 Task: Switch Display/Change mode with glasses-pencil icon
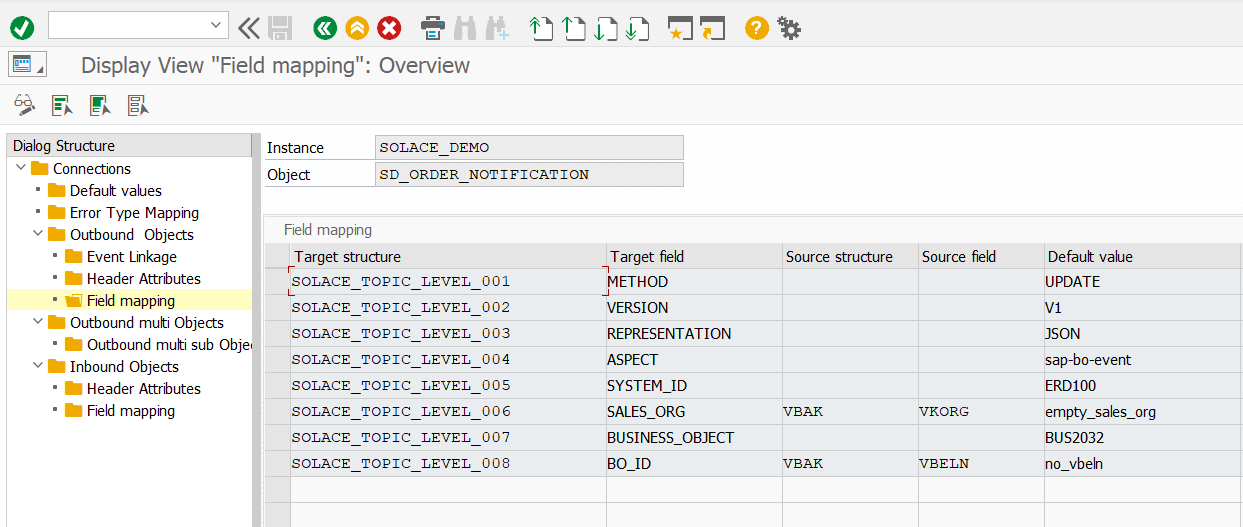click(x=24, y=104)
